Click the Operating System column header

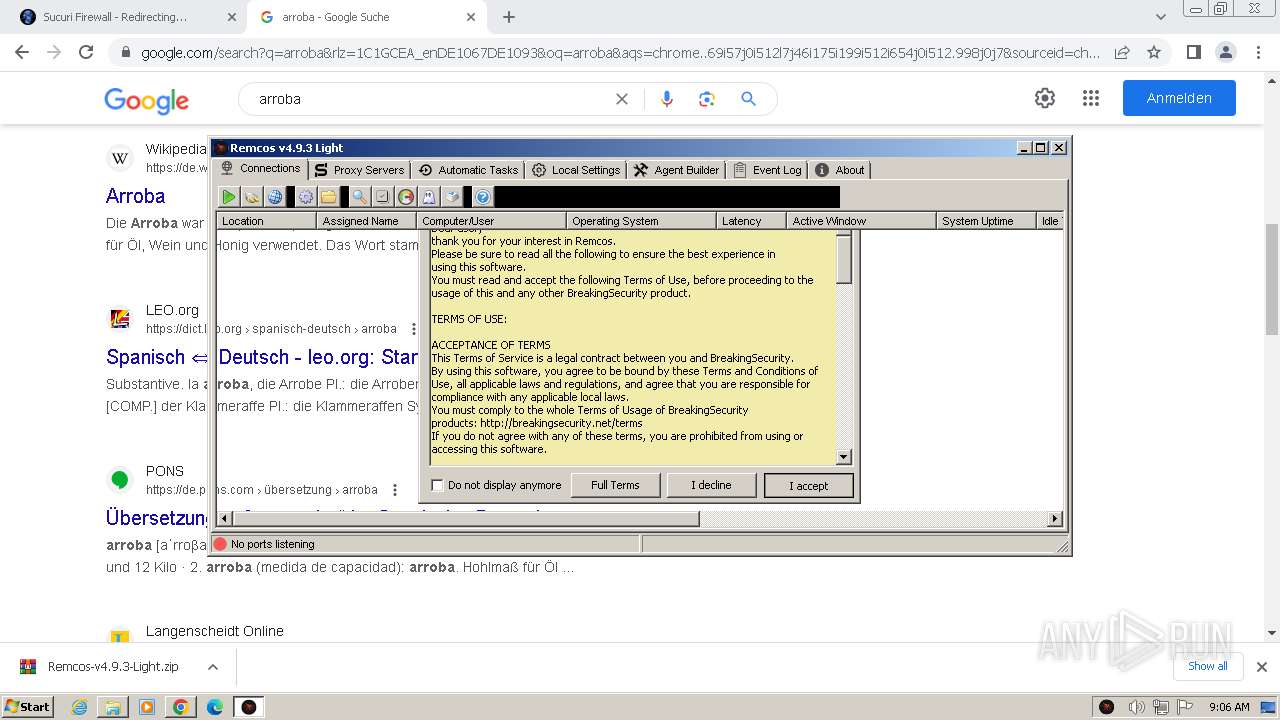pyautogui.click(x=641, y=221)
